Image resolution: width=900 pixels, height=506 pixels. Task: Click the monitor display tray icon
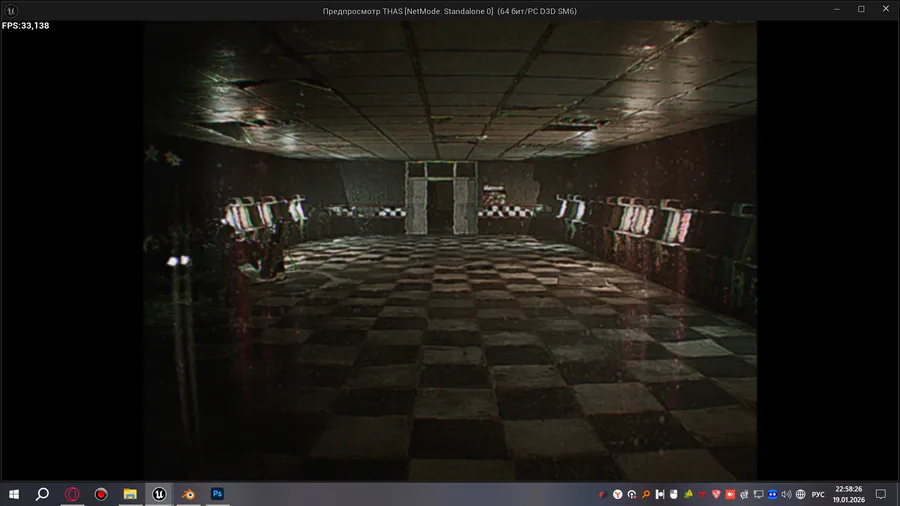pyautogui.click(x=758, y=494)
